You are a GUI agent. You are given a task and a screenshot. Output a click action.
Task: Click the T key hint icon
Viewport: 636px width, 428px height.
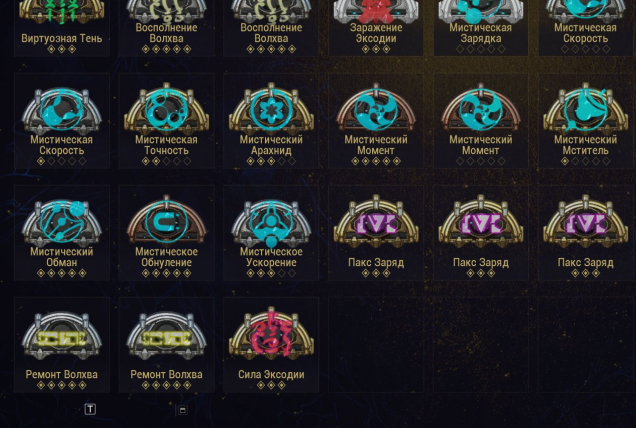point(90,409)
